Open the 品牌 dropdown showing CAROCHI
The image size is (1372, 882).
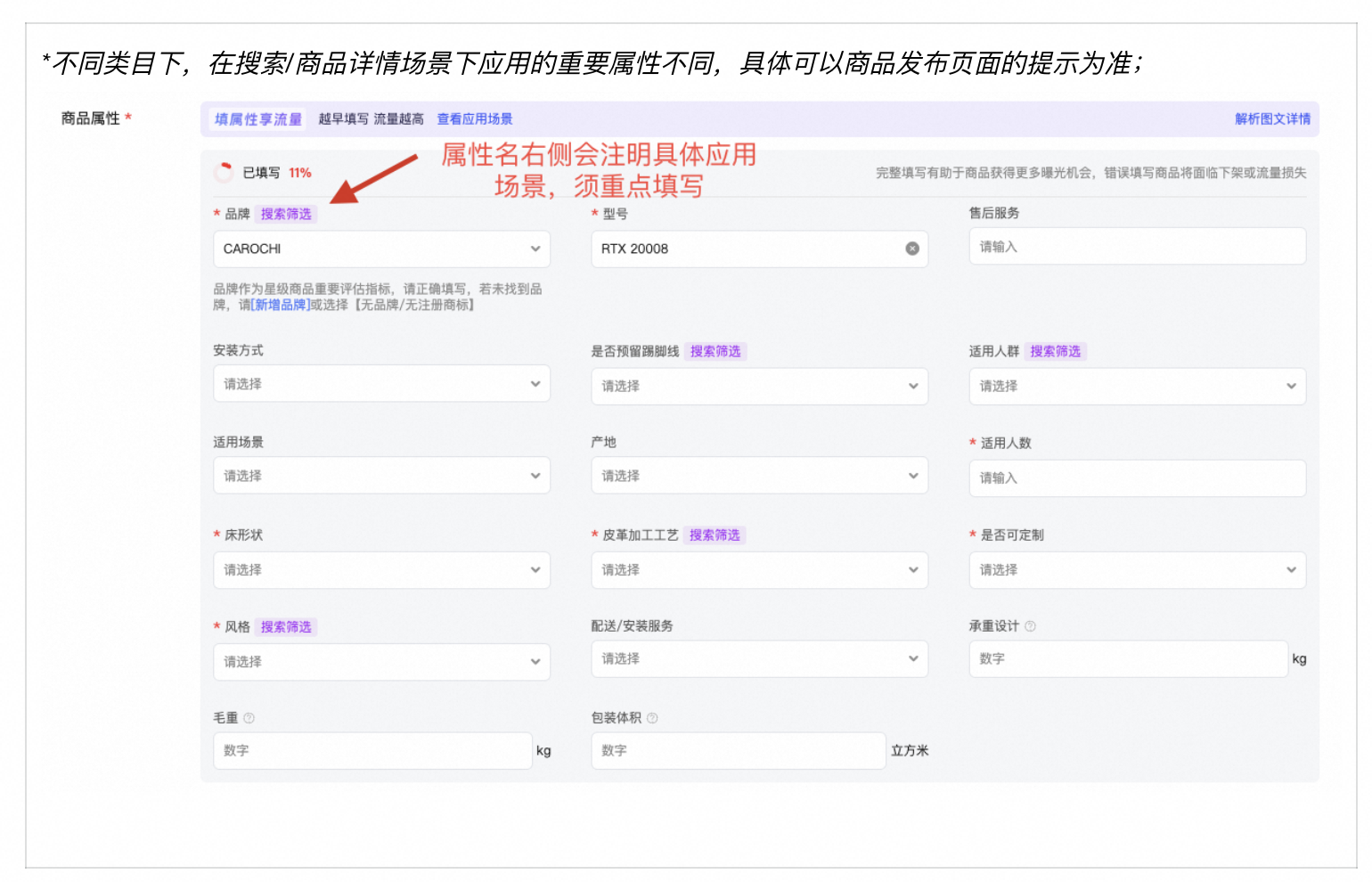coord(381,249)
